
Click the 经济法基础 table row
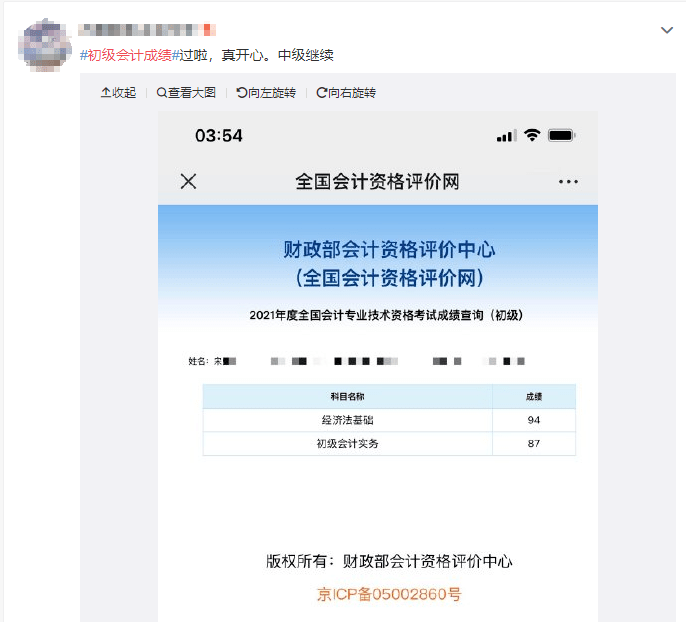(389, 420)
